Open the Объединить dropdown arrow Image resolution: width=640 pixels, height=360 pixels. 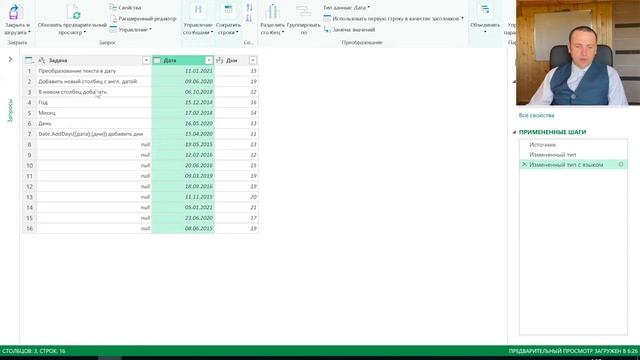(485, 32)
